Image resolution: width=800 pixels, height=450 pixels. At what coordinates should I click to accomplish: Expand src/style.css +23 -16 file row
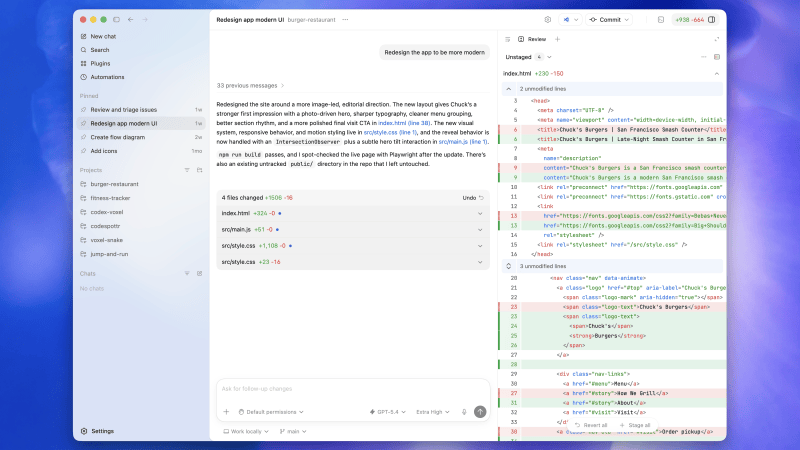coord(352,262)
